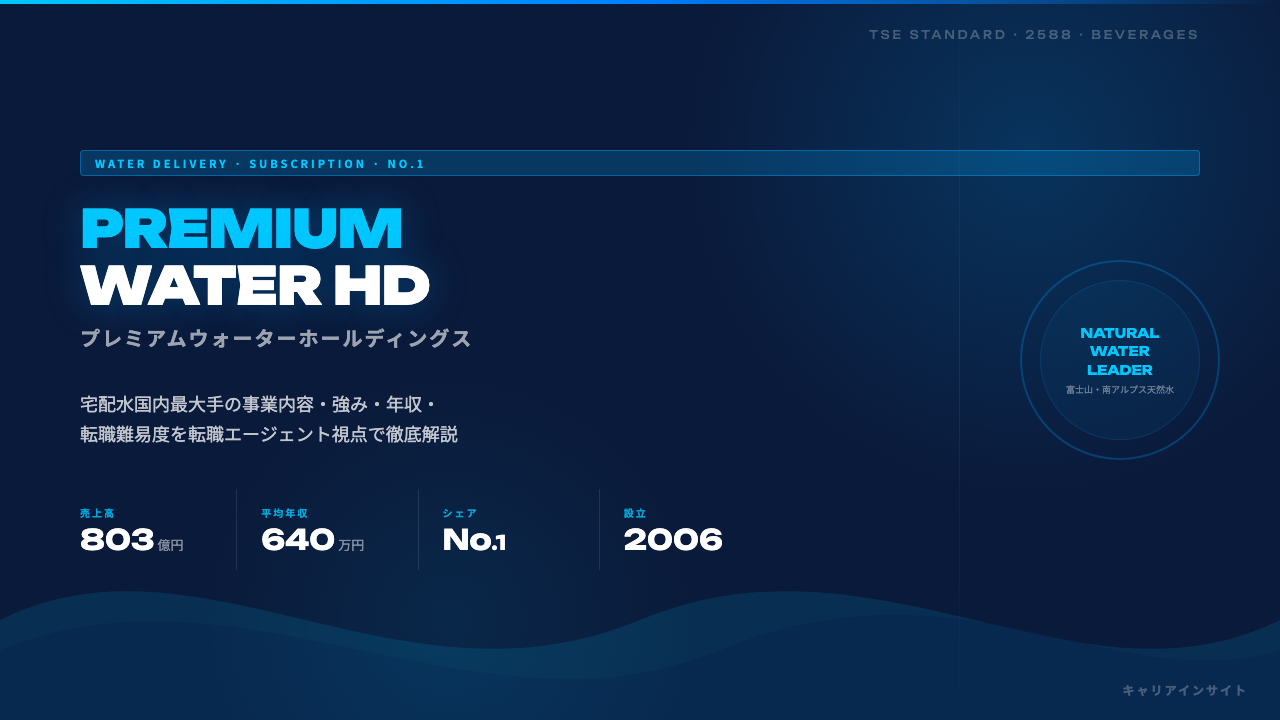The width and height of the screenshot is (1280, 720).
Task: Click the 'NATURAL WATER LEADER' circular badge
Action: tap(1120, 360)
